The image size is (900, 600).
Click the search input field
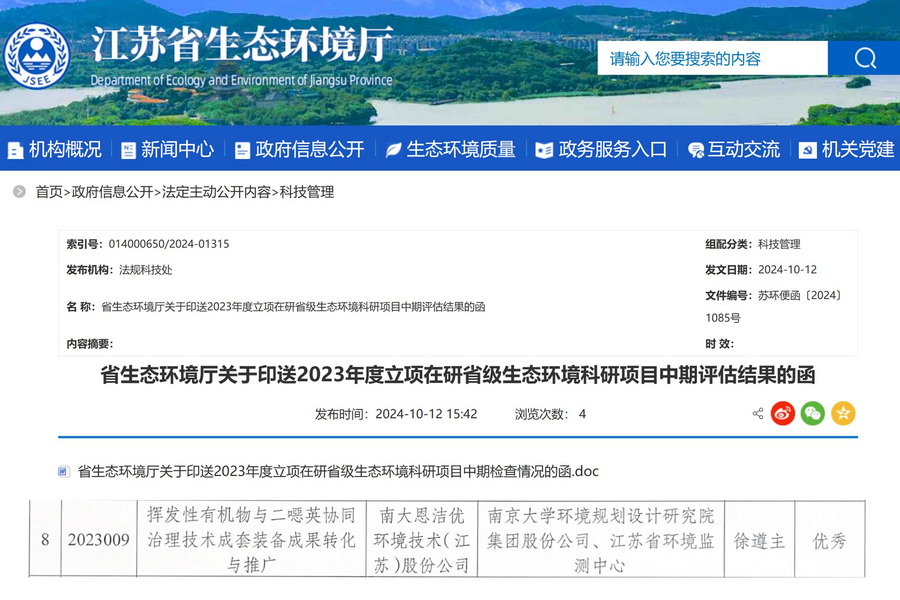point(712,58)
